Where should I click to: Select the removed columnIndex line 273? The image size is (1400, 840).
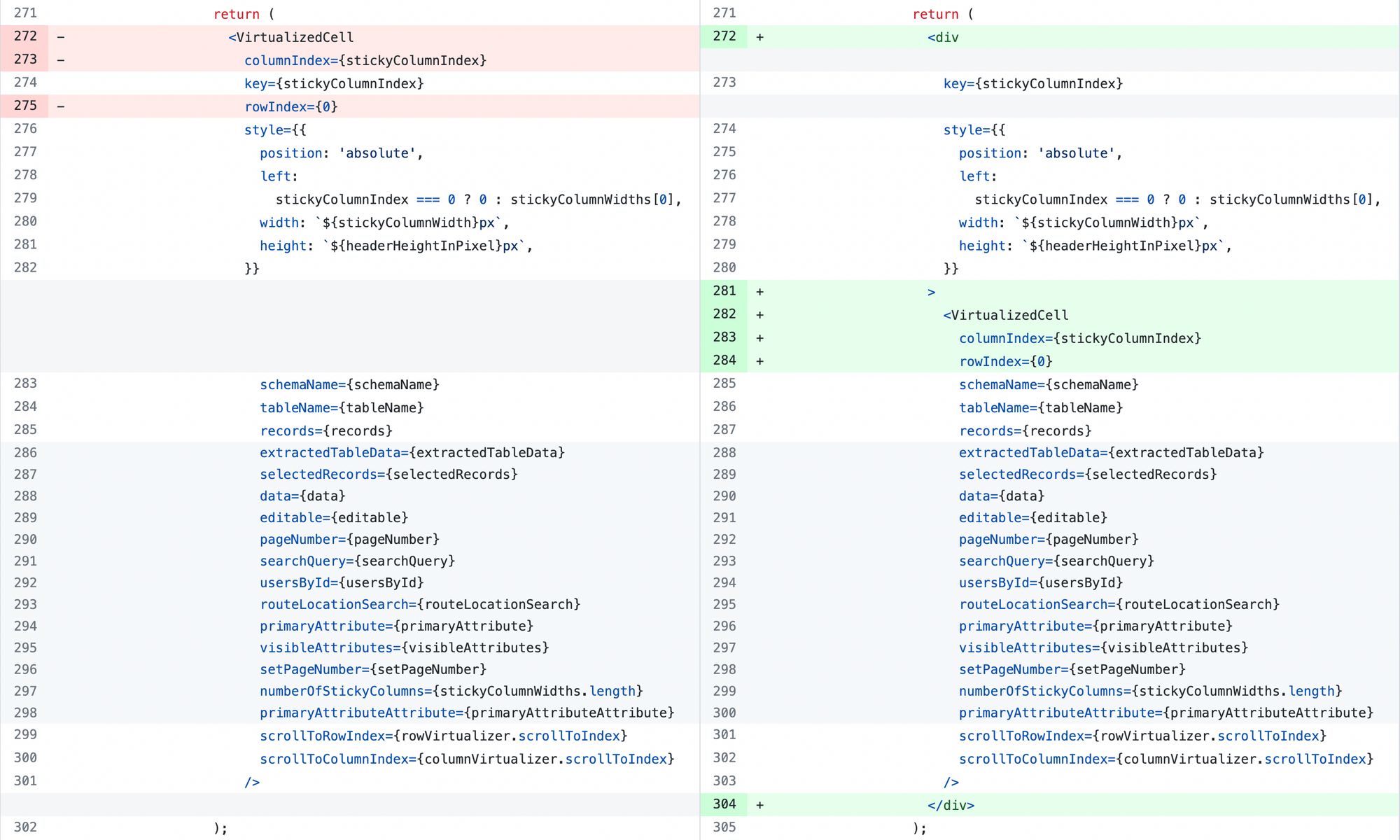(365, 60)
